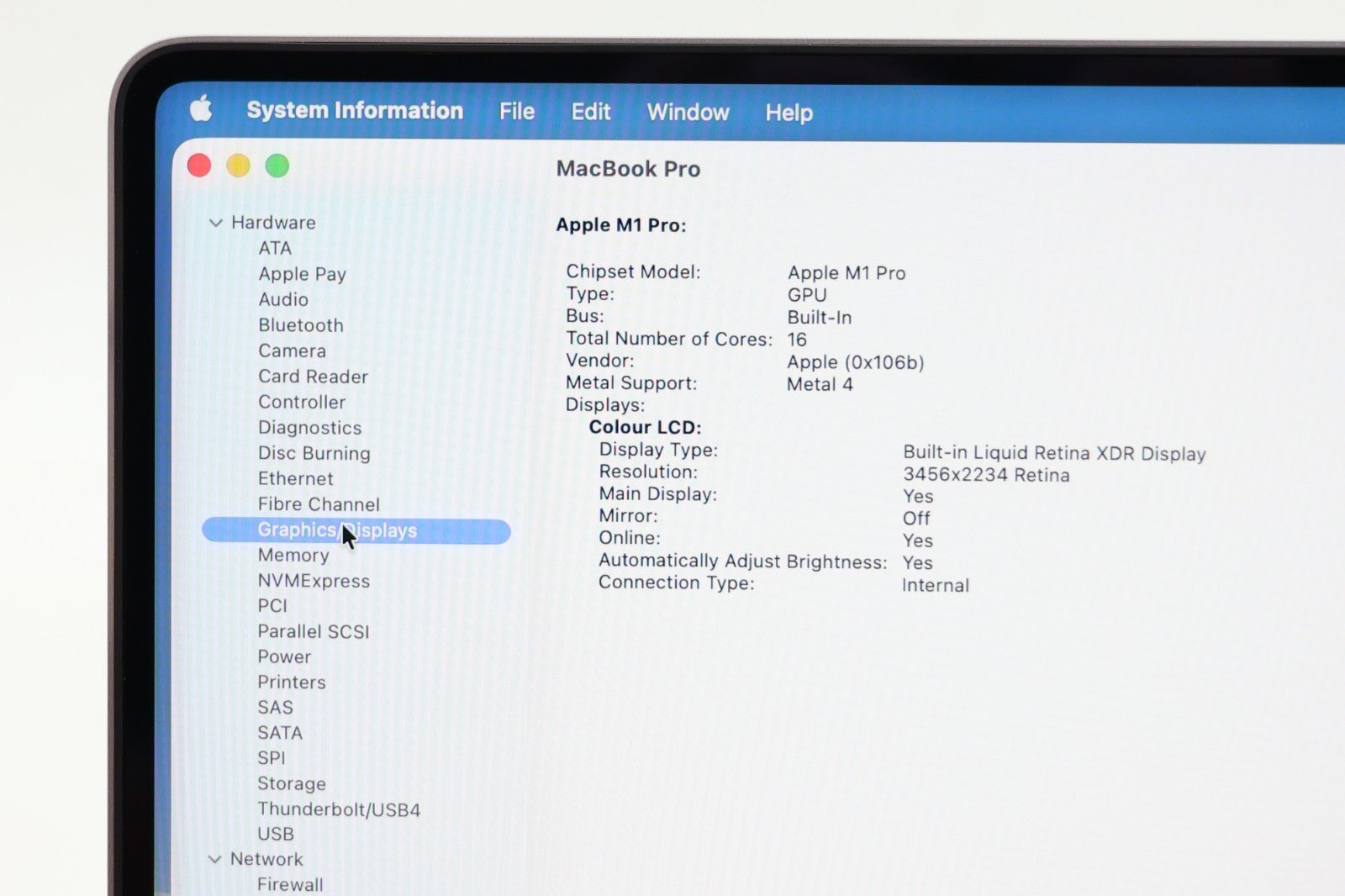Select Firewall under Network
The width and height of the screenshot is (1345, 896).
click(x=289, y=884)
